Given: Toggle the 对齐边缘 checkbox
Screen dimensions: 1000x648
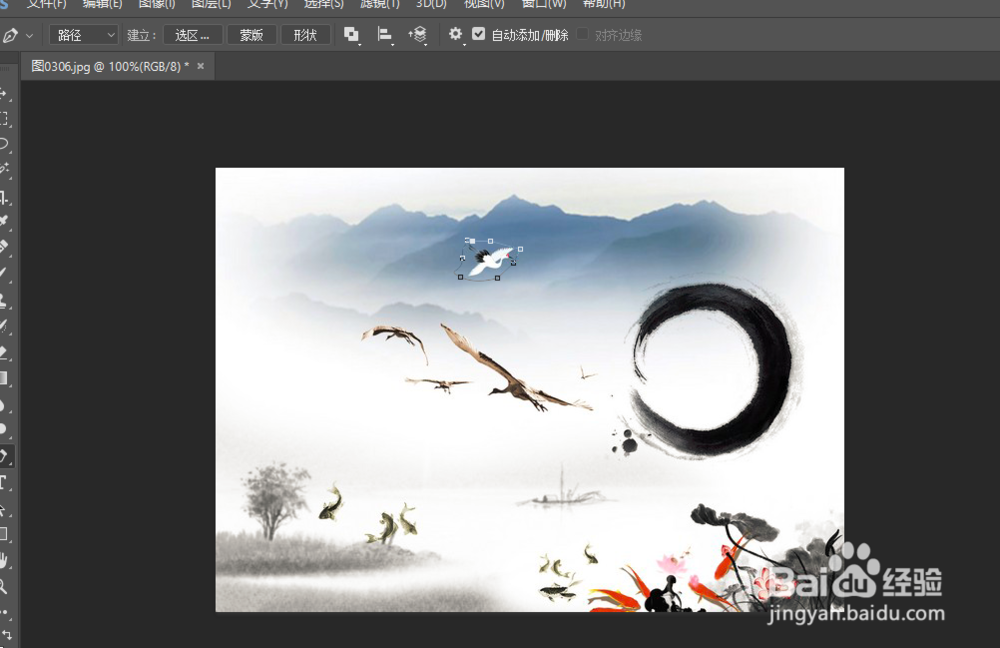Looking at the screenshot, I should click(582, 34).
